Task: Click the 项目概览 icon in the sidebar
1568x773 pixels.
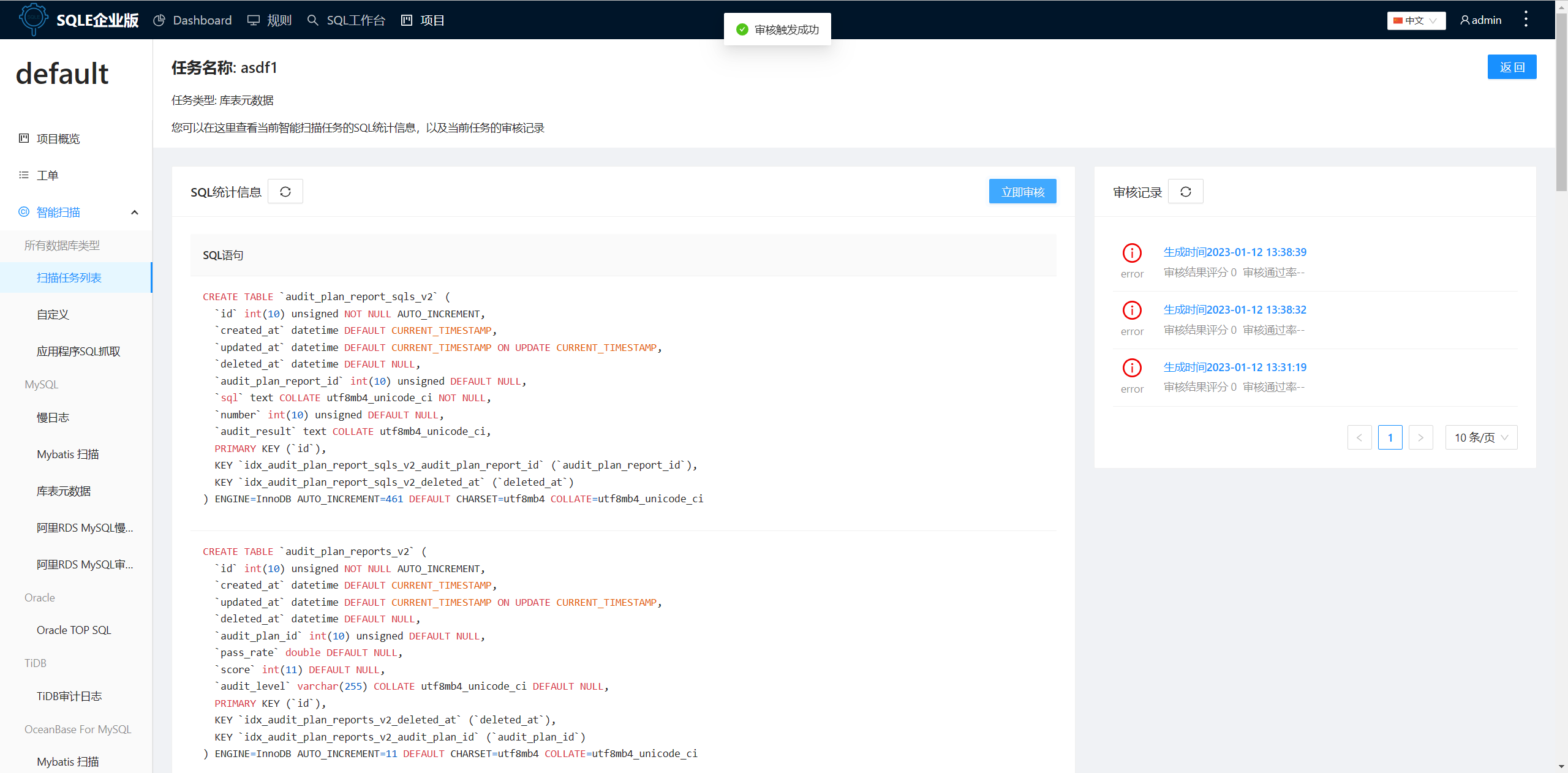Action: (23, 138)
